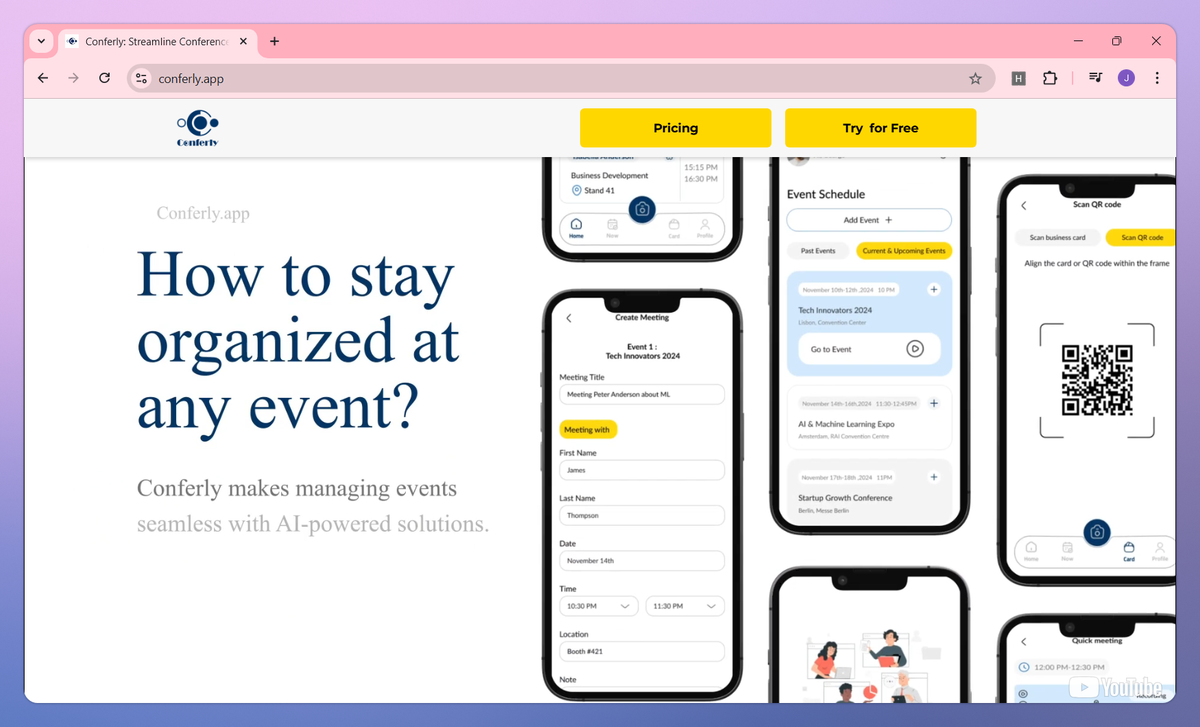Click the Meeting Title input field
Image resolution: width=1200 pixels, height=727 pixels.
click(642, 394)
